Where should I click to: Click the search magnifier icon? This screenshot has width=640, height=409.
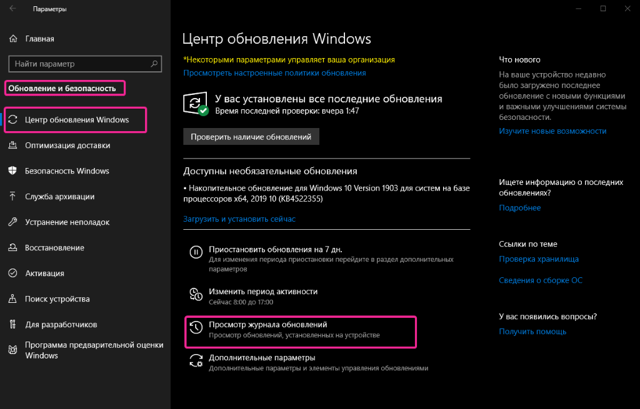click(154, 64)
